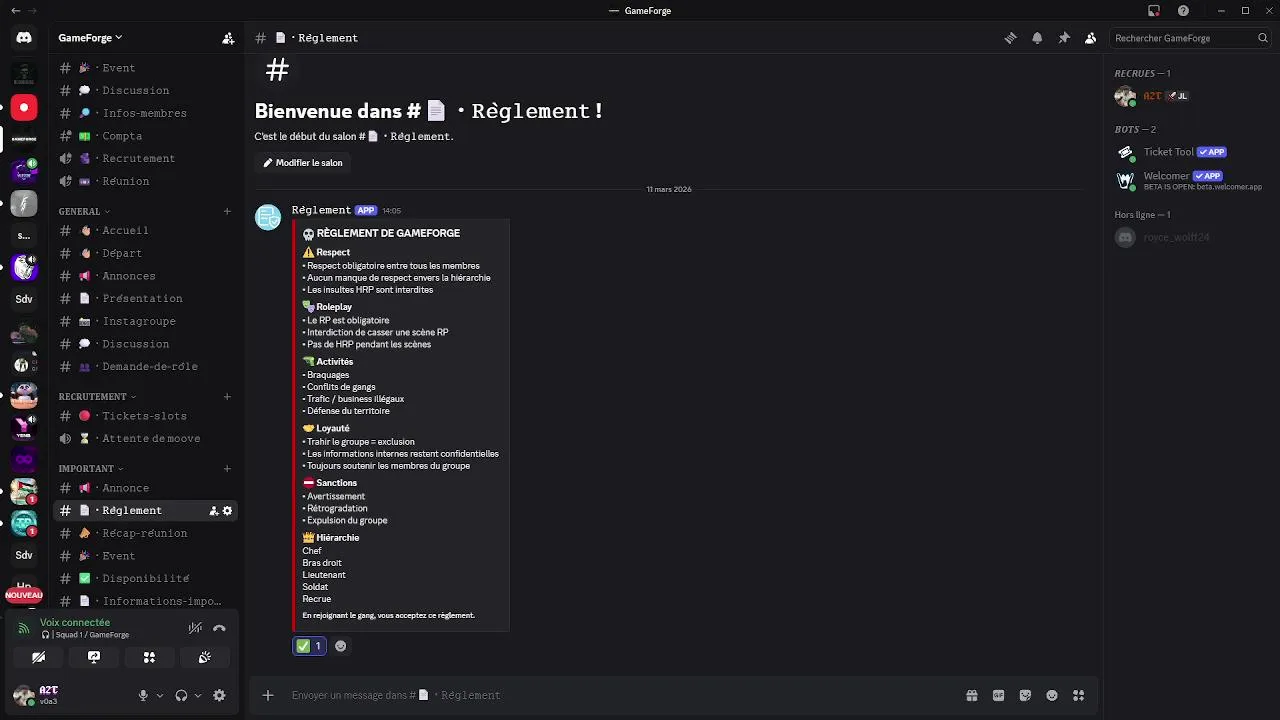
Task: Toggle noise suppression in voice panel
Action: [x=195, y=628]
